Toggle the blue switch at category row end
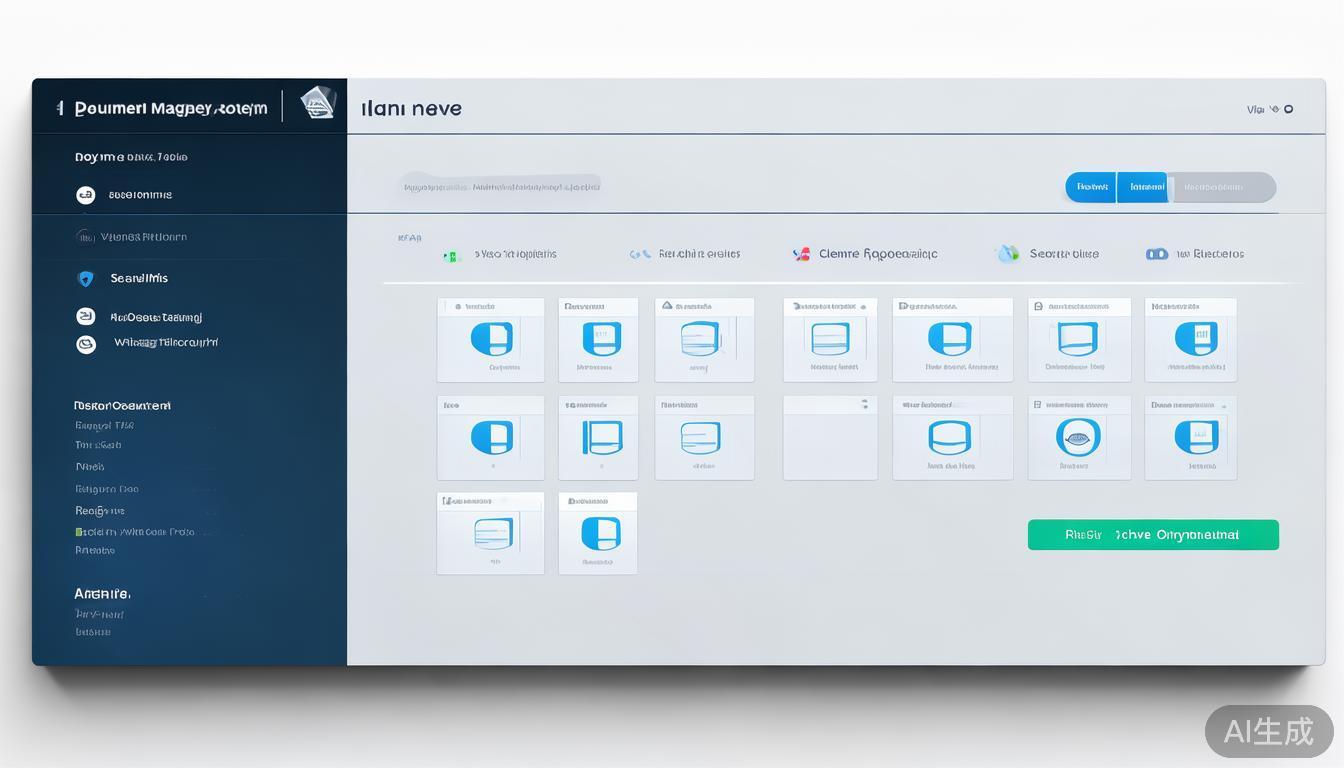This screenshot has width=1344, height=768. (x=1157, y=254)
